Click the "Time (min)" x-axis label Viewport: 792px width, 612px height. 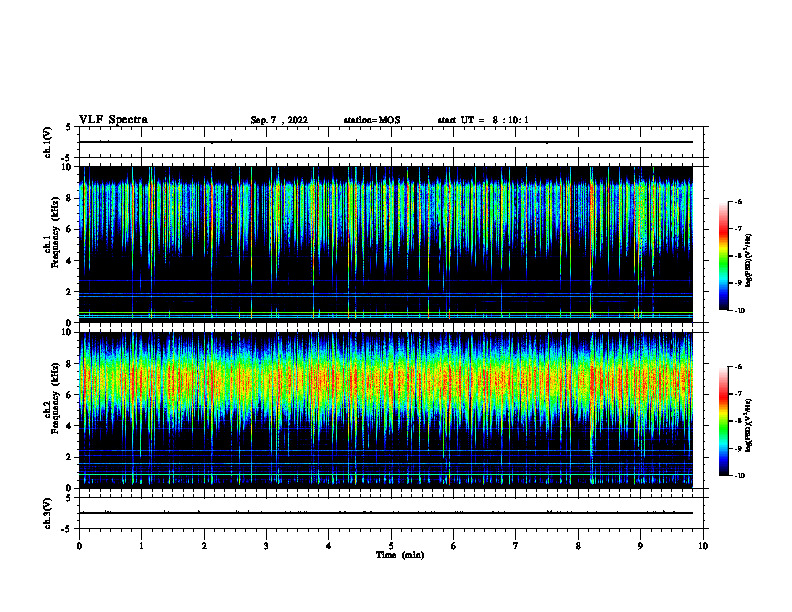400,555
